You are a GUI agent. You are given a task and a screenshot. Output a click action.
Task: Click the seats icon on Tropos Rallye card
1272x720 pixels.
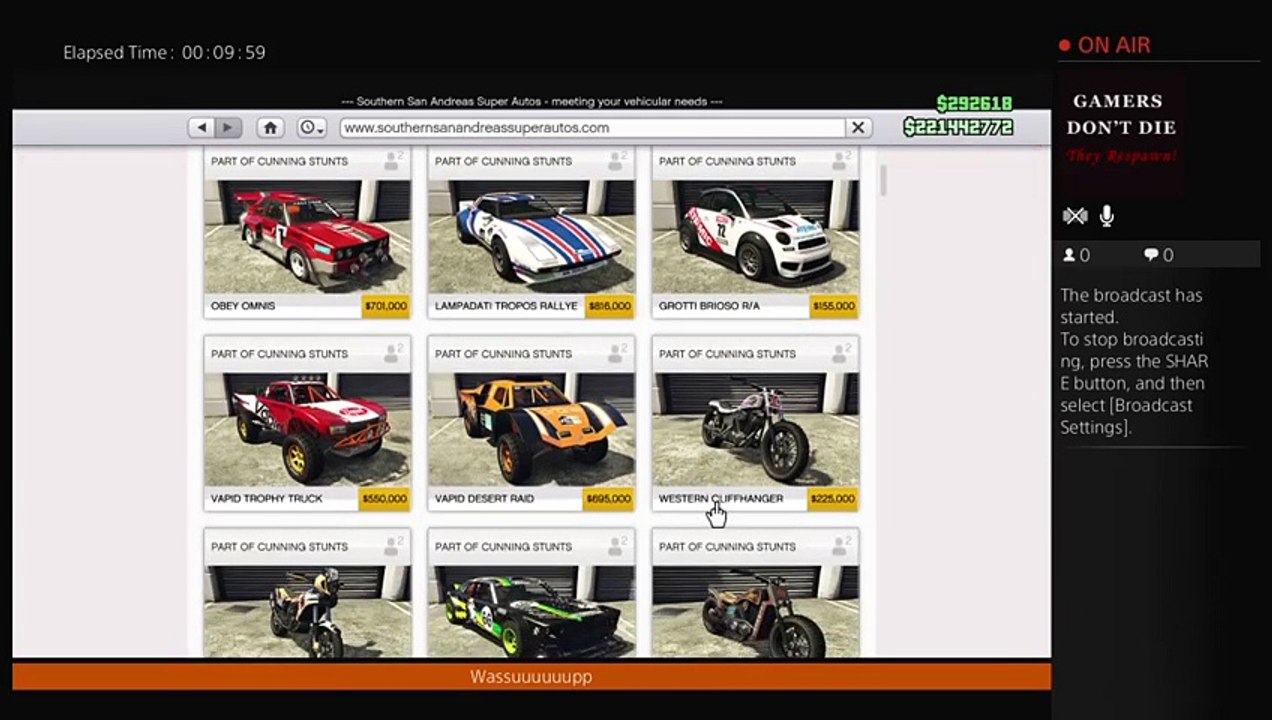pyautogui.click(x=617, y=160)
